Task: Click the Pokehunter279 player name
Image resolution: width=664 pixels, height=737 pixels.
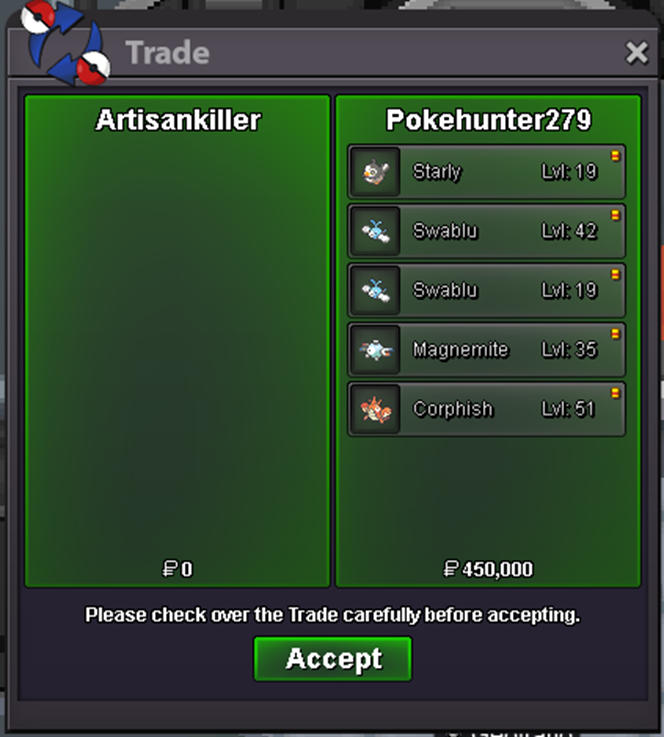Action: pos(488,120)
